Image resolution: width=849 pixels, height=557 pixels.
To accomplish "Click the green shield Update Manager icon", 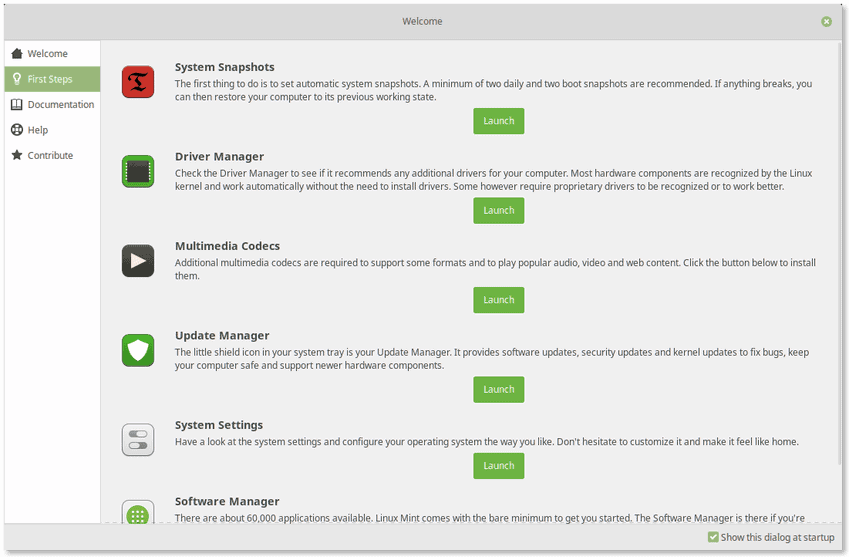I will 138,350.
